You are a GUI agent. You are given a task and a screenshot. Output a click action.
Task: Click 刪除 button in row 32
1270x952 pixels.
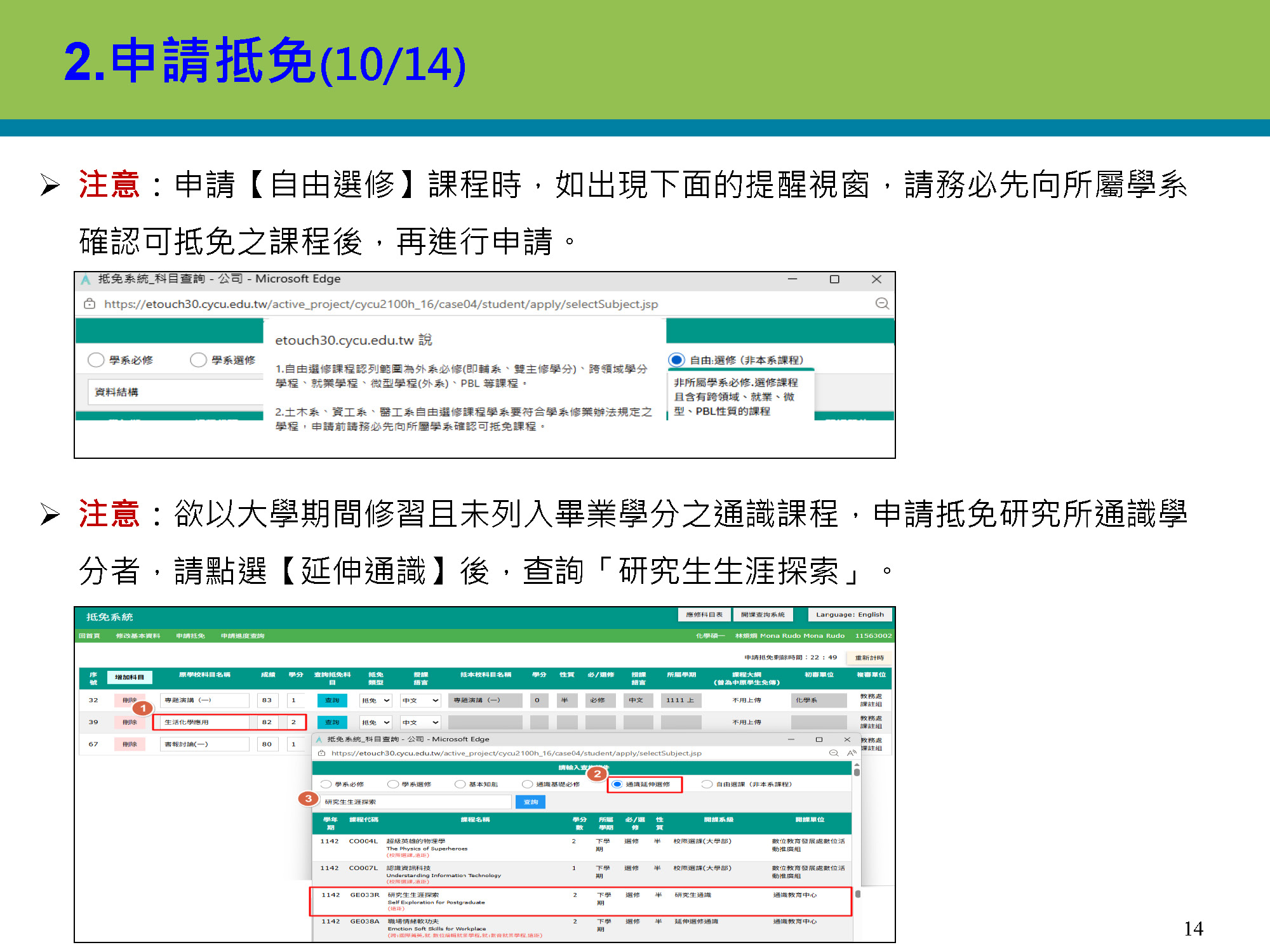(x=130, y=701)
